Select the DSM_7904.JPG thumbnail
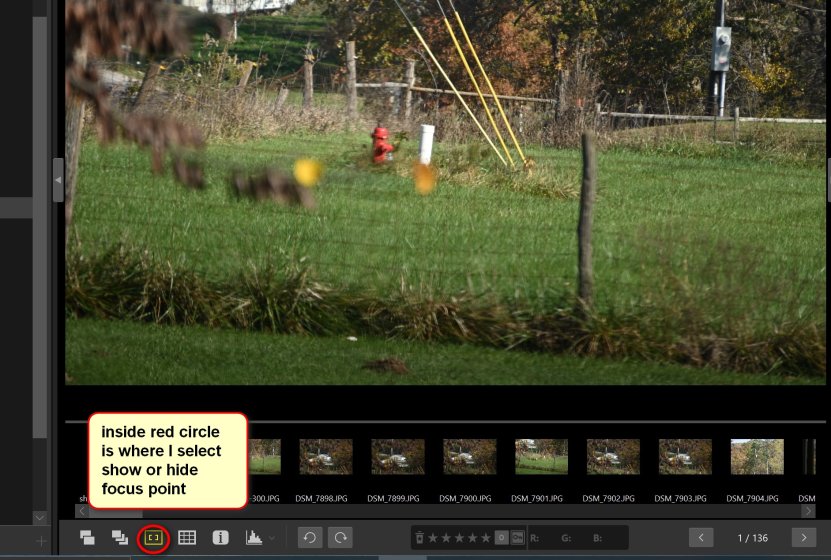 tap(757, 456)
